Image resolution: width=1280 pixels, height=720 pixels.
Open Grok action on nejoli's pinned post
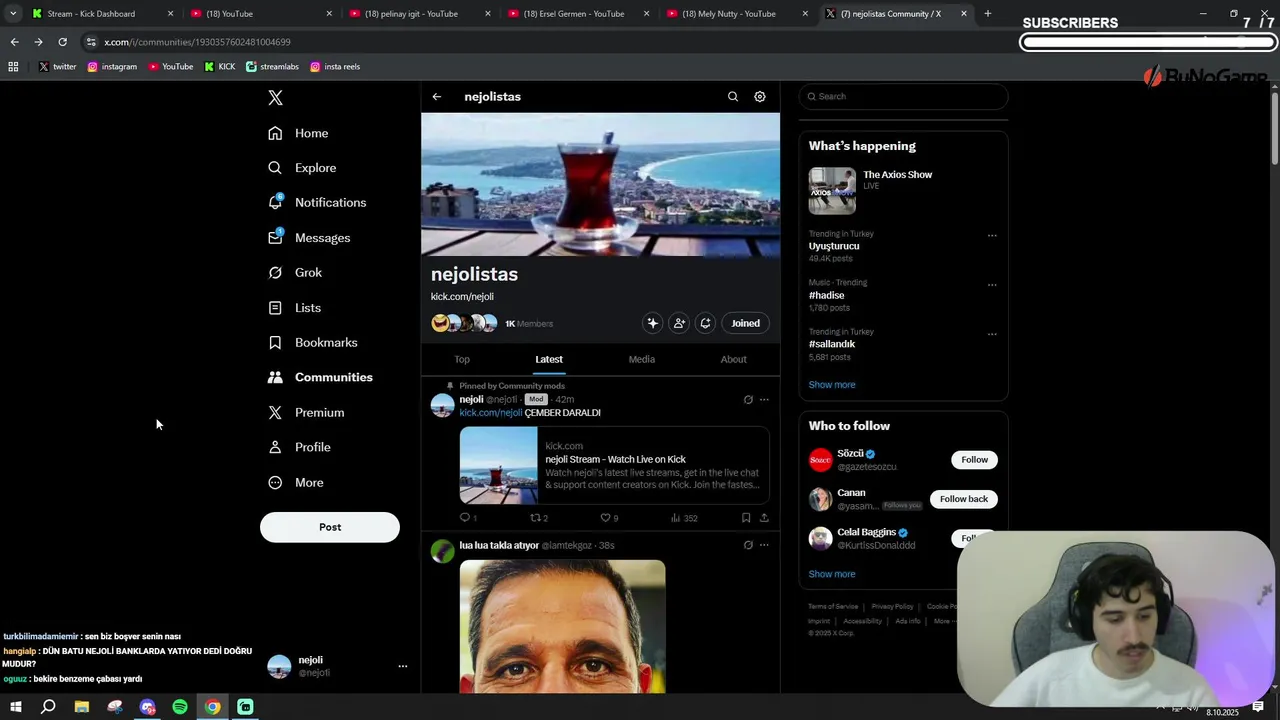(748, 400)
